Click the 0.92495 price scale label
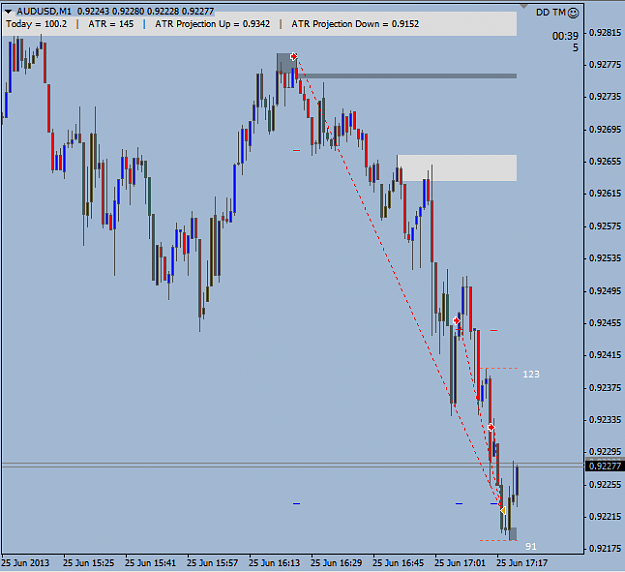Image resolution: width=625 pixels, height=572 pixels. [x=605, y=291]
